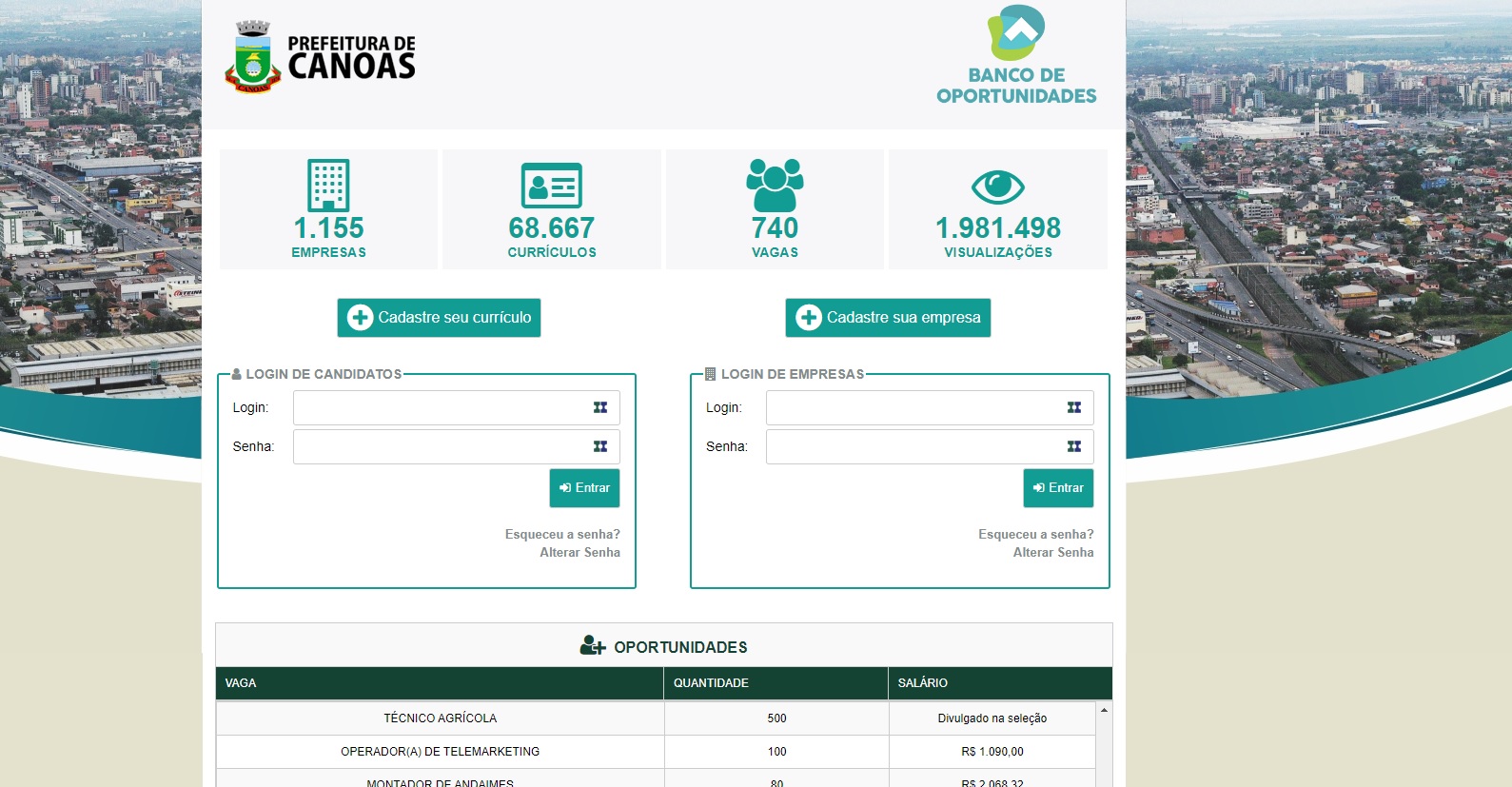Click Entrar in the candidates login box
This screenshot has width=1512, height=787.
coord(585,488)
